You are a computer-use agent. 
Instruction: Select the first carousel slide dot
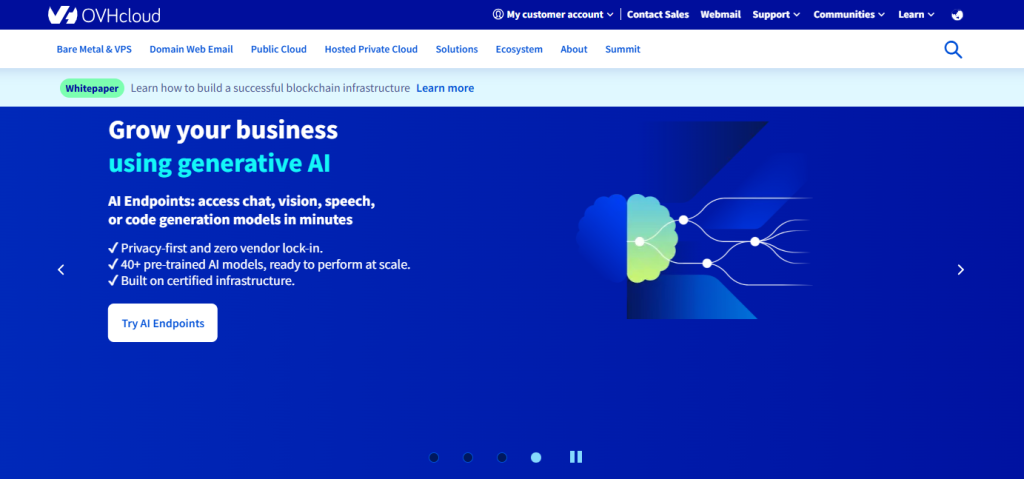click(434, 457)
